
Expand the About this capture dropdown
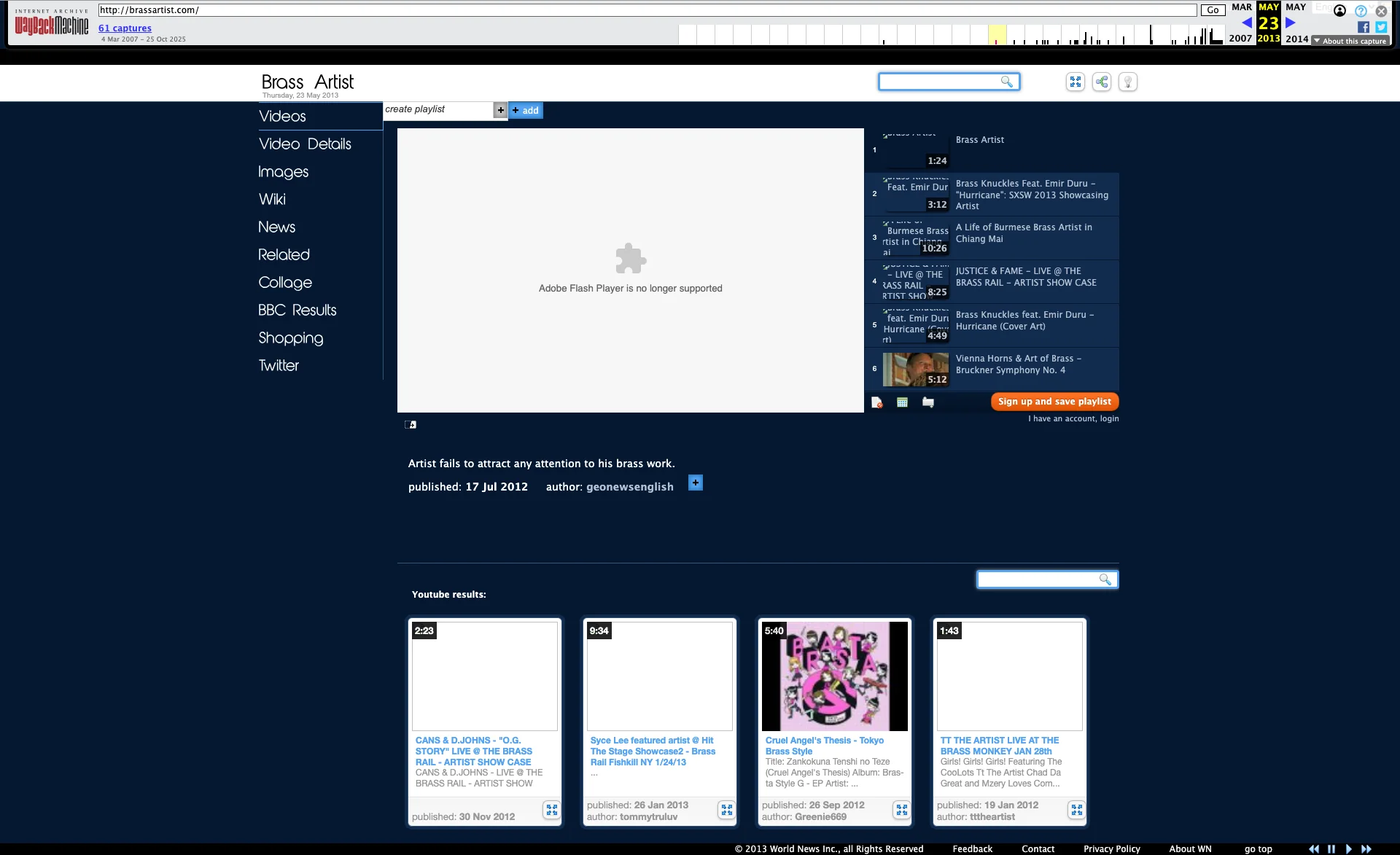[1350, 41]
